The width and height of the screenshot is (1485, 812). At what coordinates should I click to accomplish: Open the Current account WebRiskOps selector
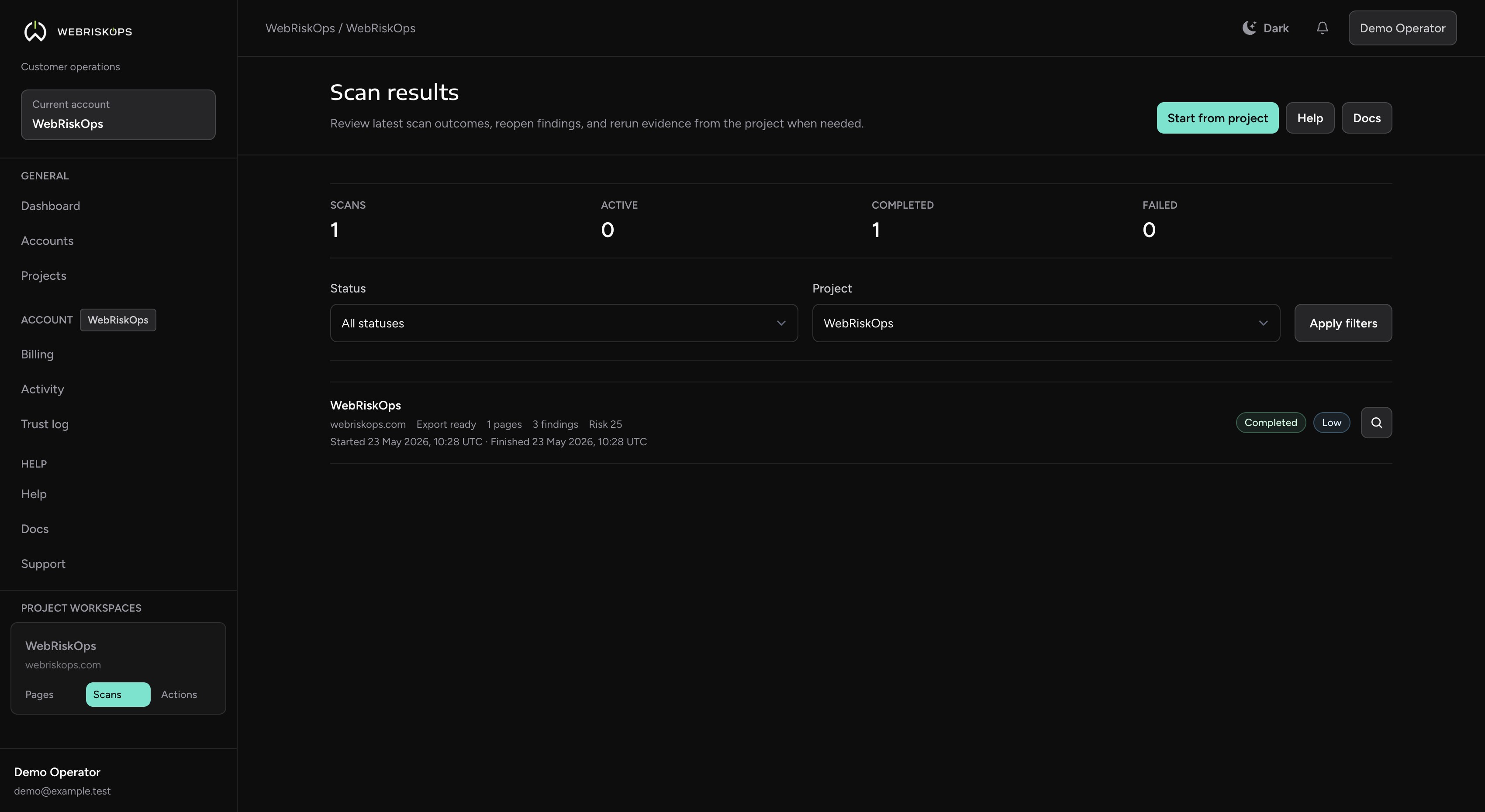[x=118, y=115]
